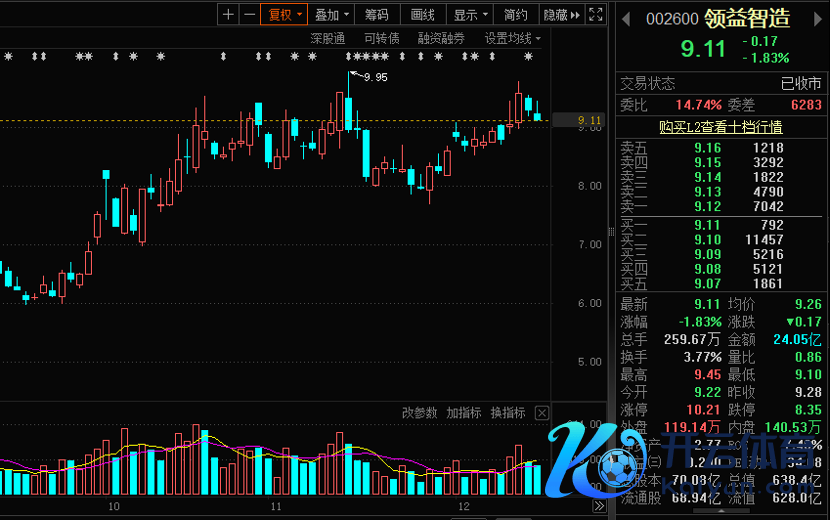
Task: Expand the 叠加 overlay dropdown
Action: pos(331,14)
